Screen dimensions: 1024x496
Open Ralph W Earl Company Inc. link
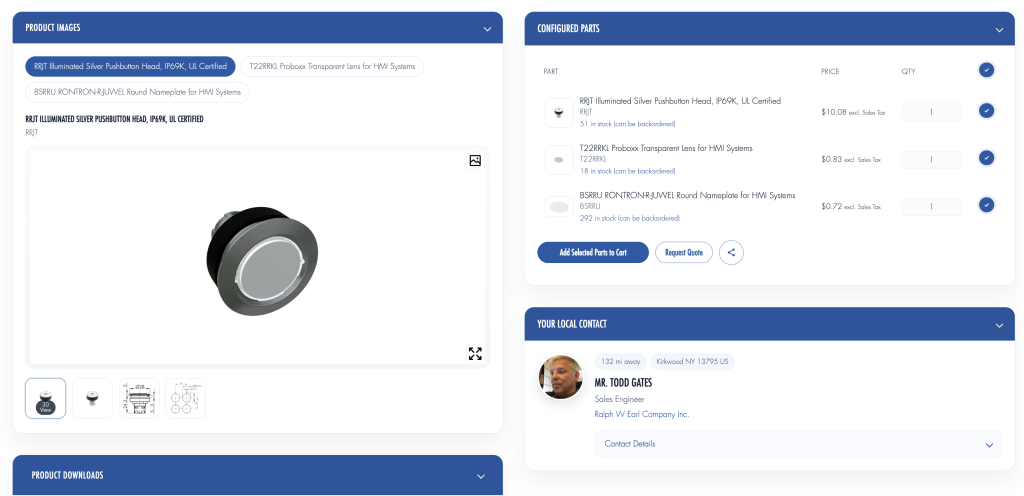pyautogui.click(x=641, y=414)
